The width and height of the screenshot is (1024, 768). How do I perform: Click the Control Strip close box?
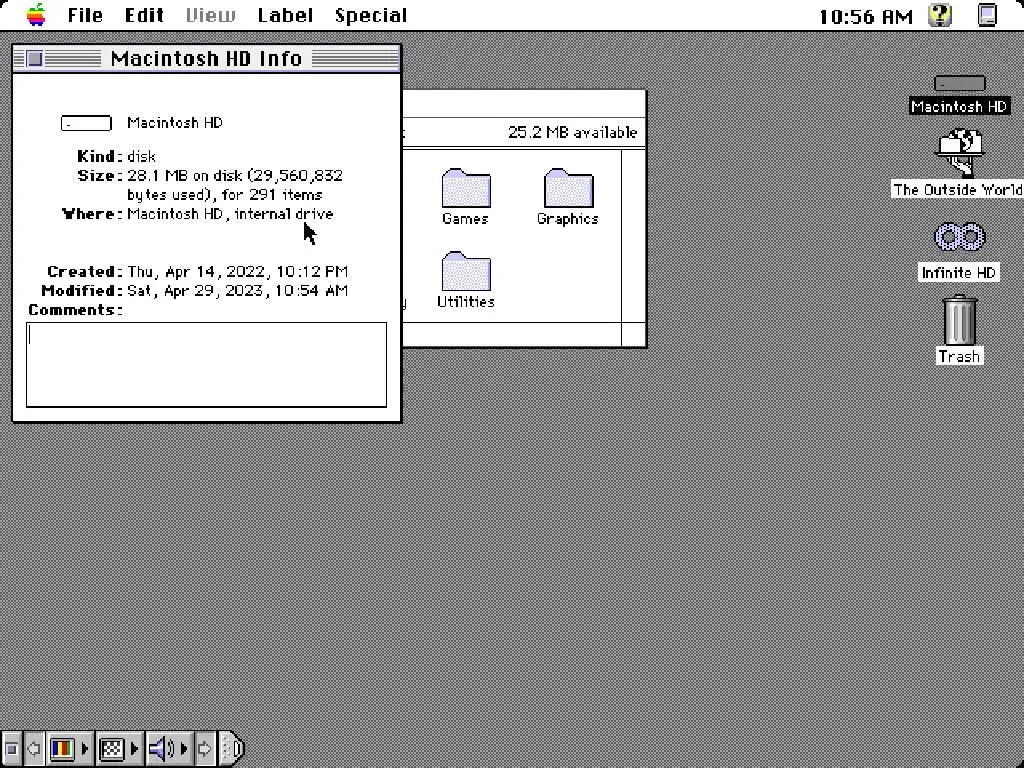(11, 748)
